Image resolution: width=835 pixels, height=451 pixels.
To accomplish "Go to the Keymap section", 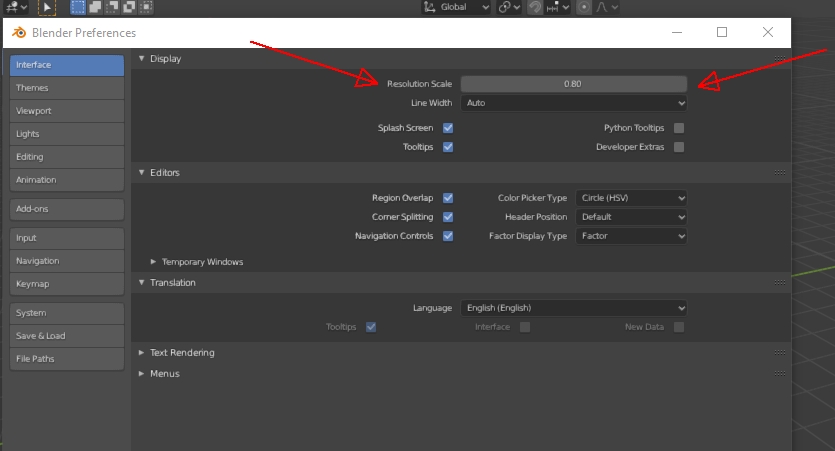I will pos(66,284).
